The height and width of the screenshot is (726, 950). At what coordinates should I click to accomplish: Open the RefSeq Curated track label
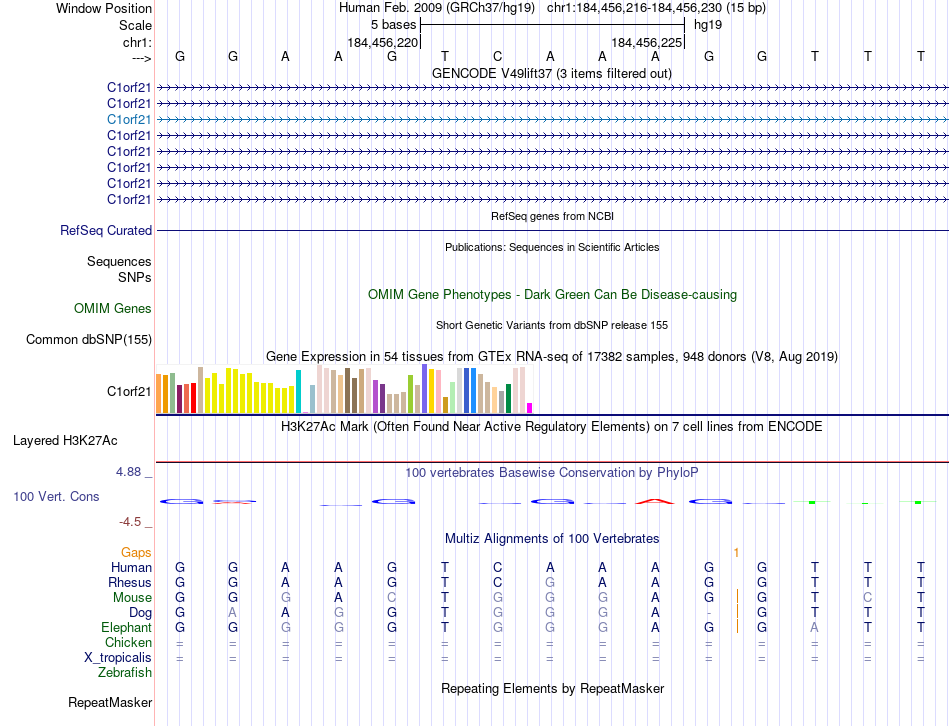[106, 230]
